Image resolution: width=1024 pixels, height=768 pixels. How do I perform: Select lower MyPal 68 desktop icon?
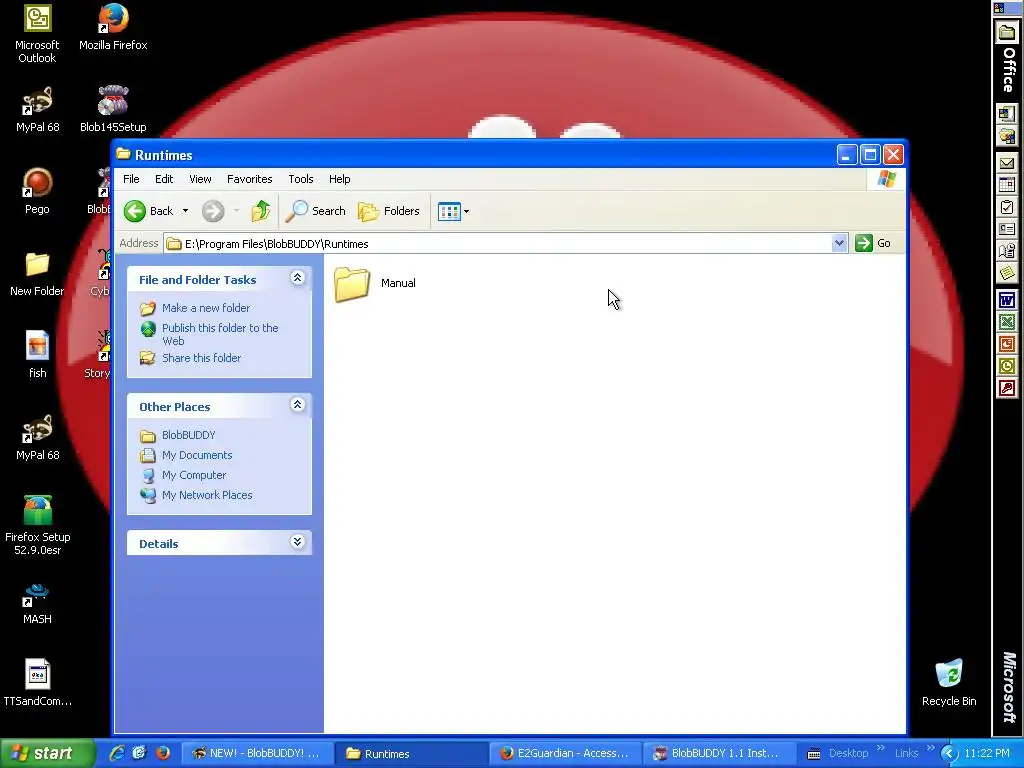pos(37,438)
